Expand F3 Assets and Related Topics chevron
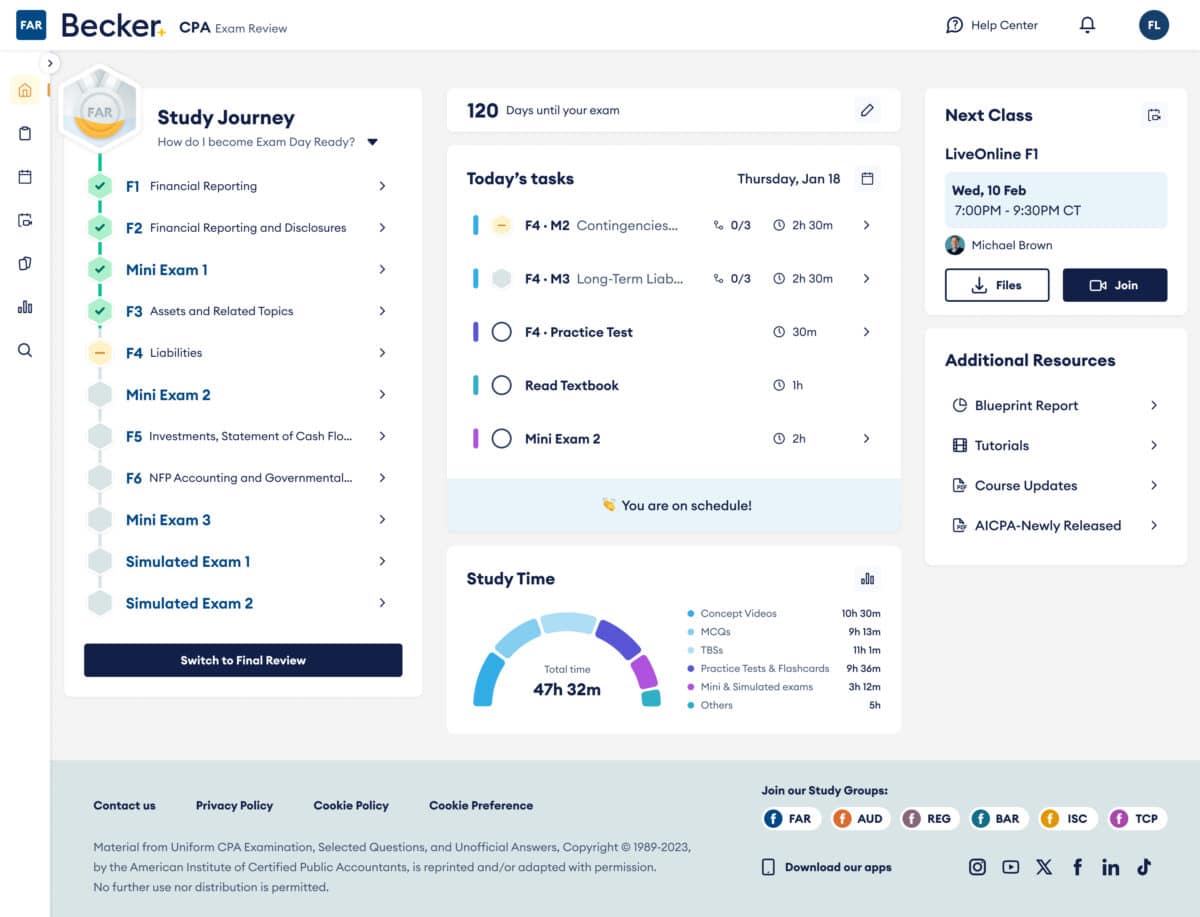The height and width of the screenshot is (917, 1200). (x=382, y=311)
